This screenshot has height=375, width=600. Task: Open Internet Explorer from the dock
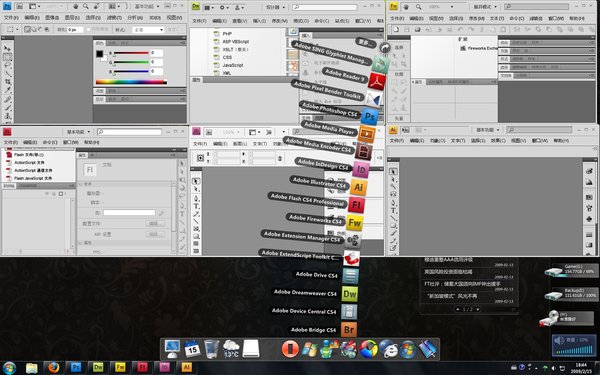point(388,349)
